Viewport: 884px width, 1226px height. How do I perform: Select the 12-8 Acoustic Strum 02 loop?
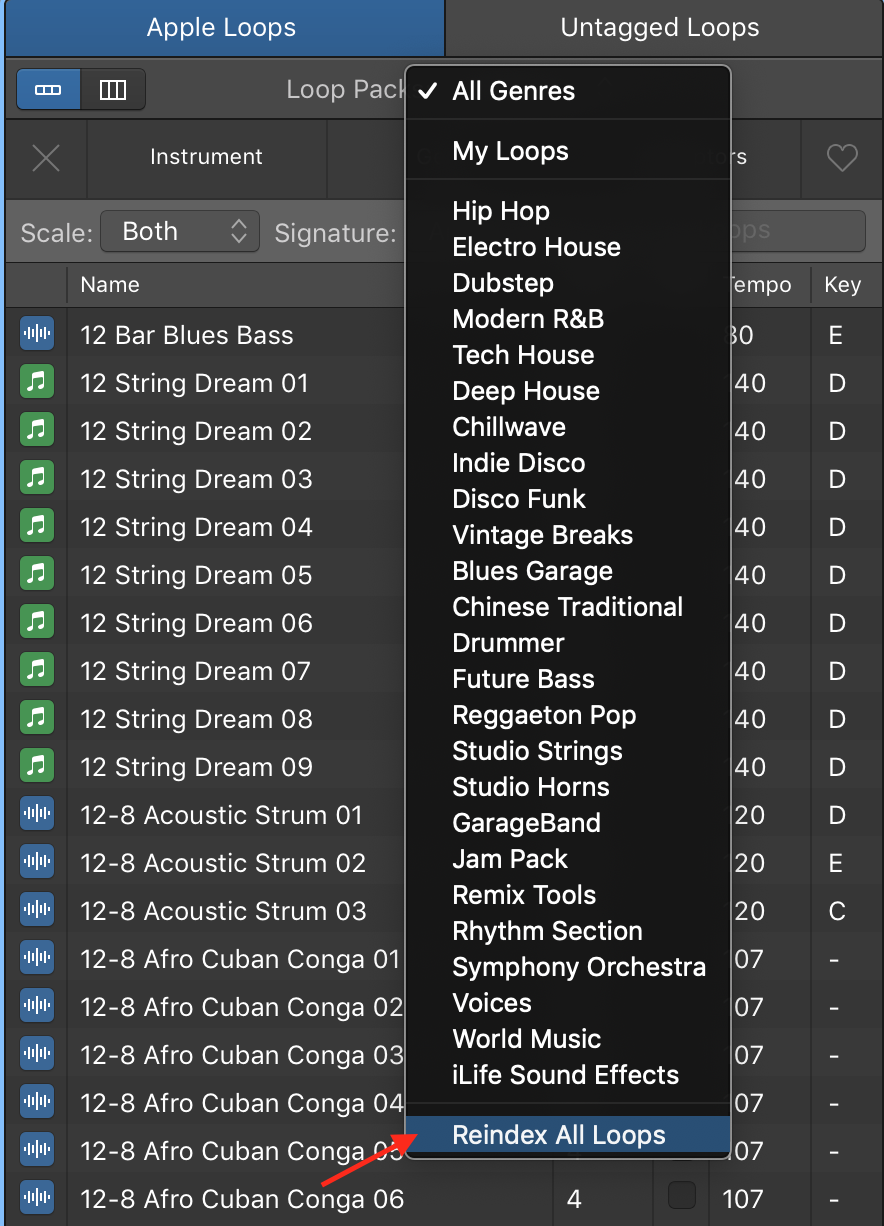tap(223, 863)
